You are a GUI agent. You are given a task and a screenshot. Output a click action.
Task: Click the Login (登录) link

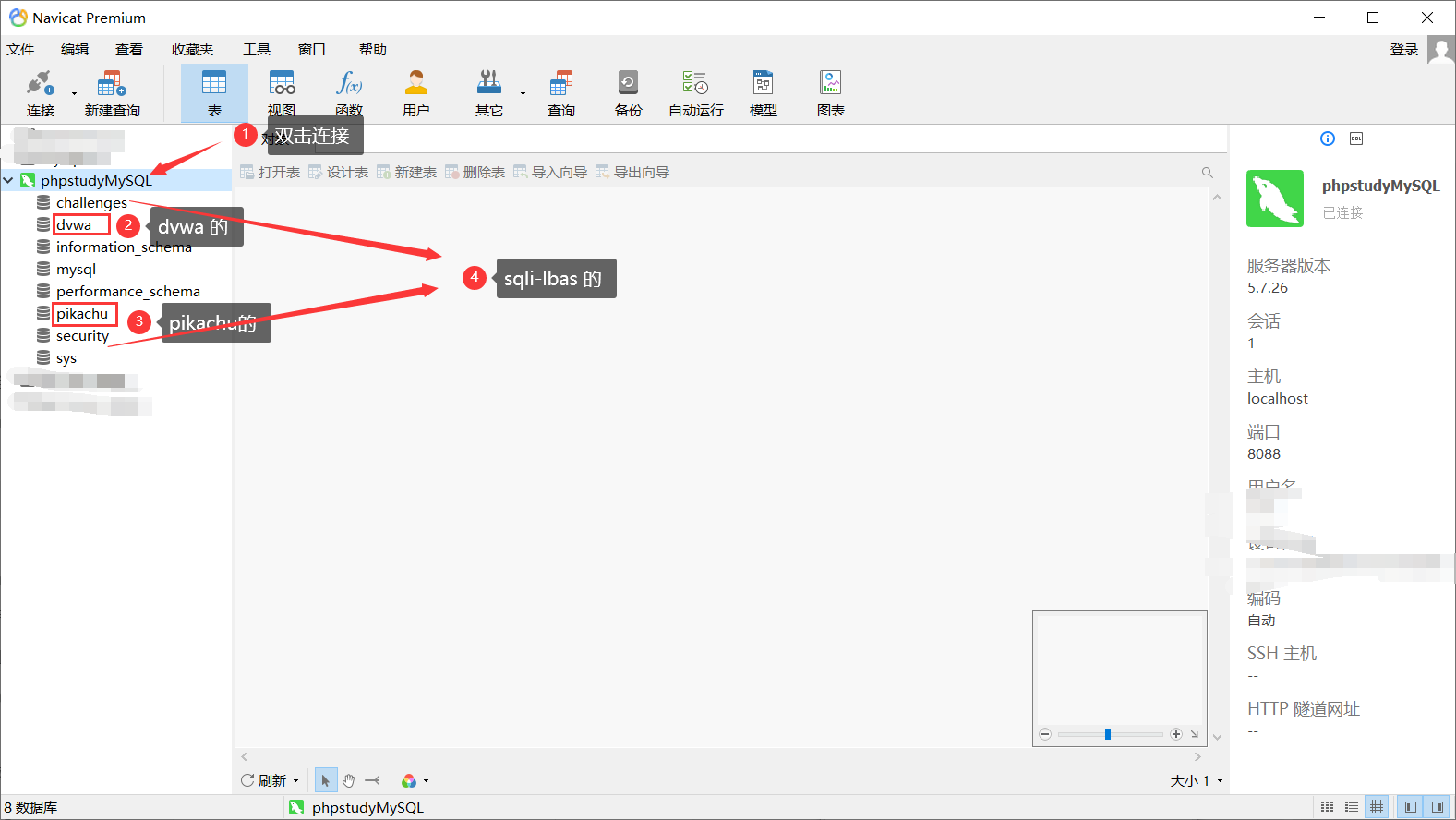[1404, 49]
